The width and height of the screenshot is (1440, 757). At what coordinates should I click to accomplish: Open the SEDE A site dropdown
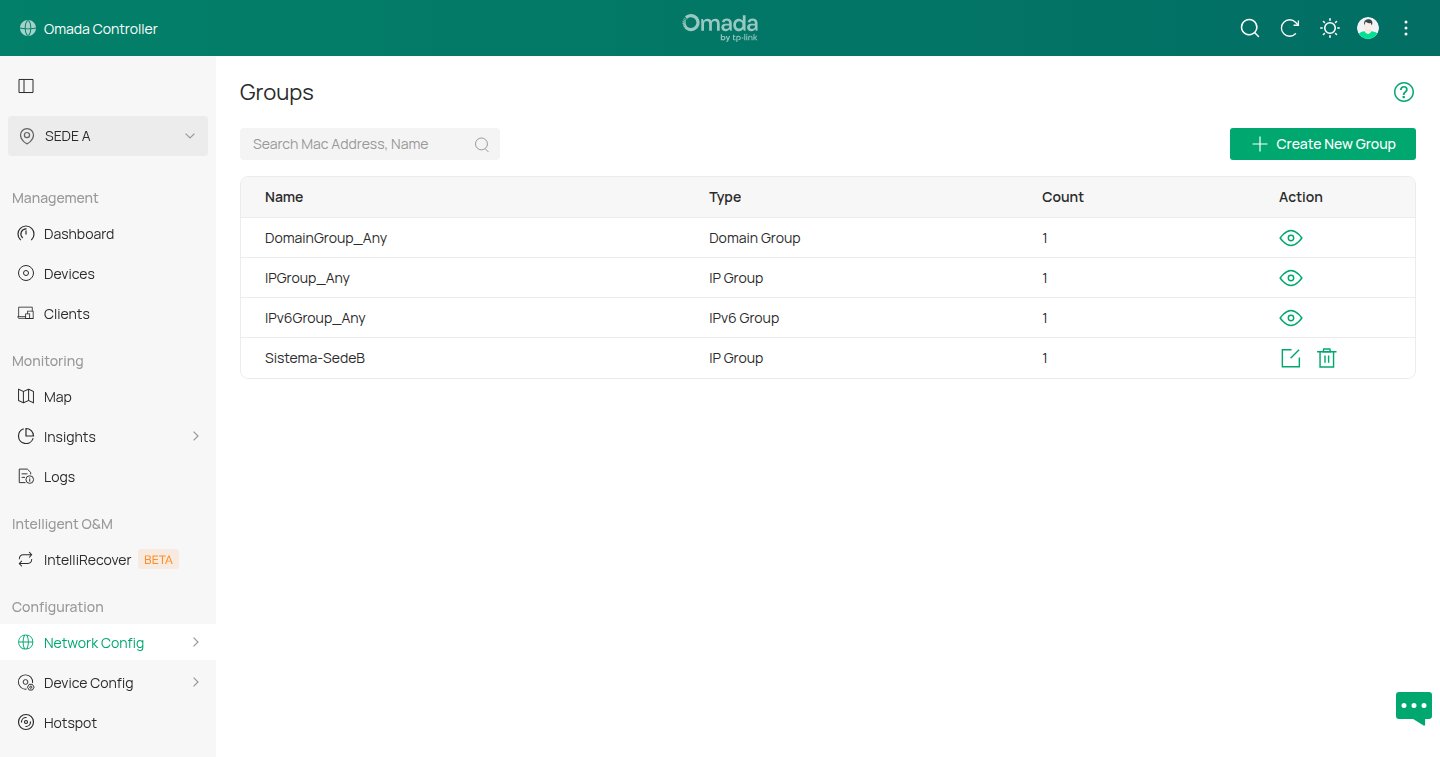tap(108, 136)
